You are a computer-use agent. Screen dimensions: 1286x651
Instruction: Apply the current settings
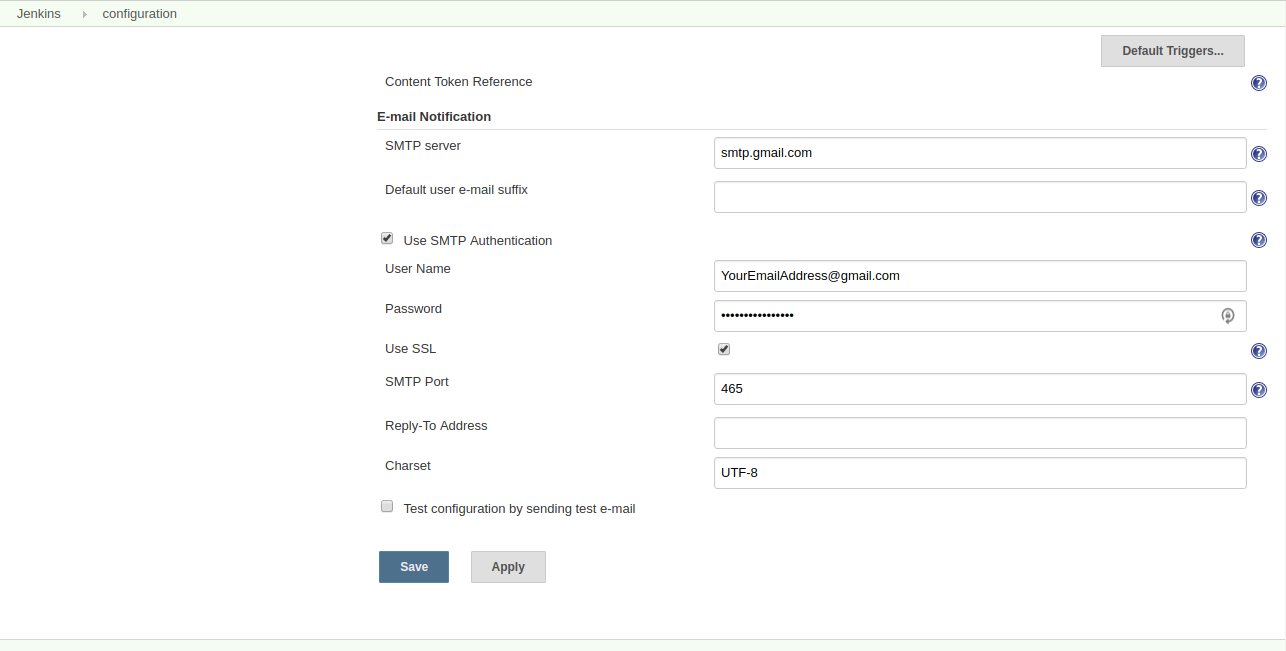click(x=508, y=566)
